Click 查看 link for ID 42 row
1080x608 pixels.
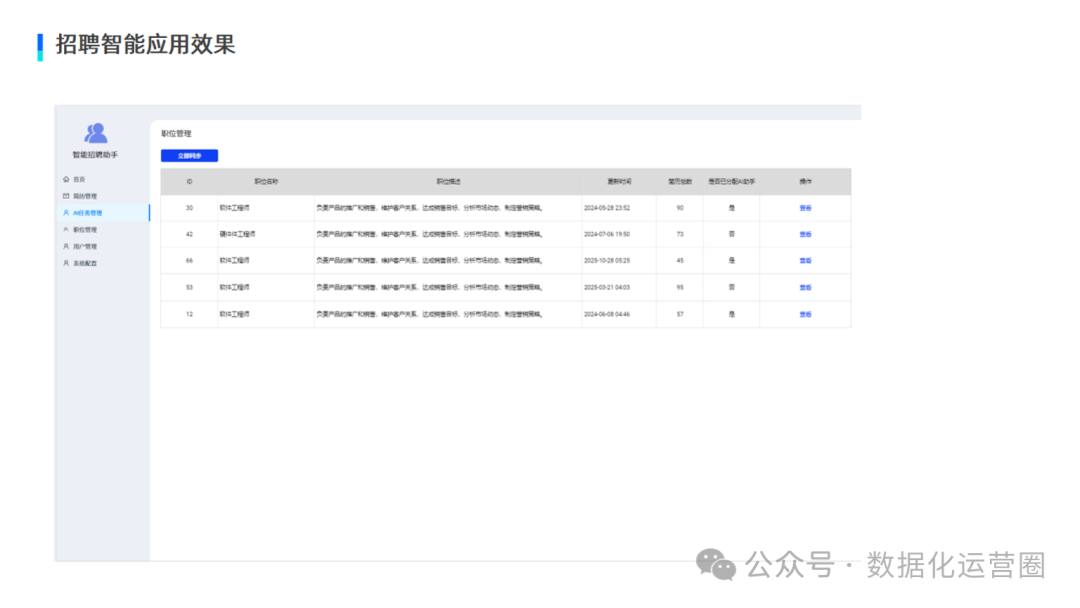click(805, 234)
